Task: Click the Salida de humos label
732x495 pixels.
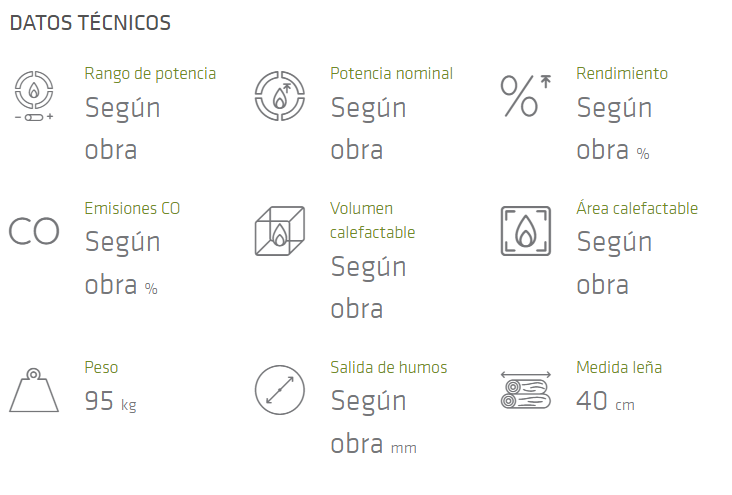Action: pos(388,368)
